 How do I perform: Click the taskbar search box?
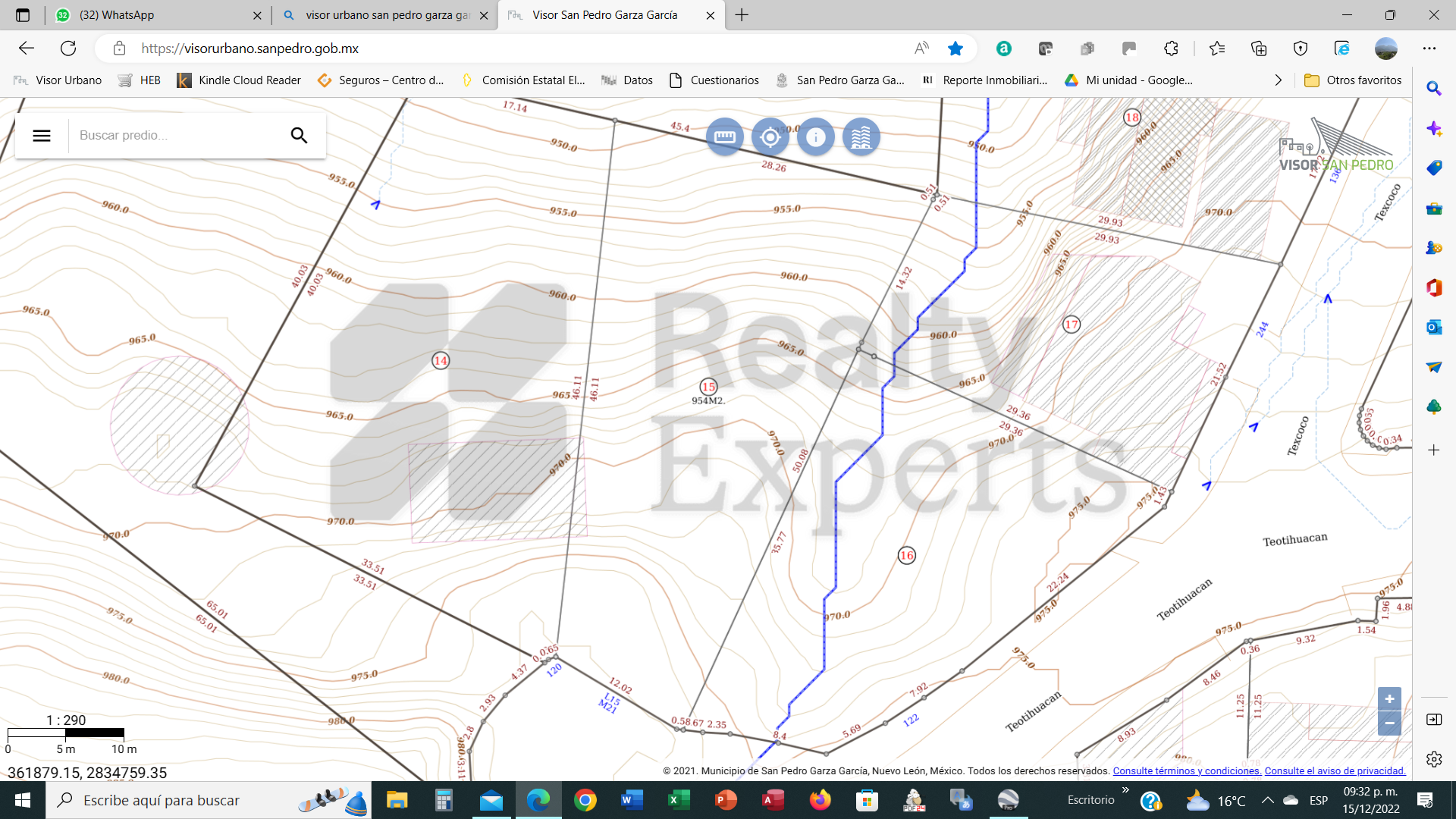pyautogui.click(x=209, y=800)
